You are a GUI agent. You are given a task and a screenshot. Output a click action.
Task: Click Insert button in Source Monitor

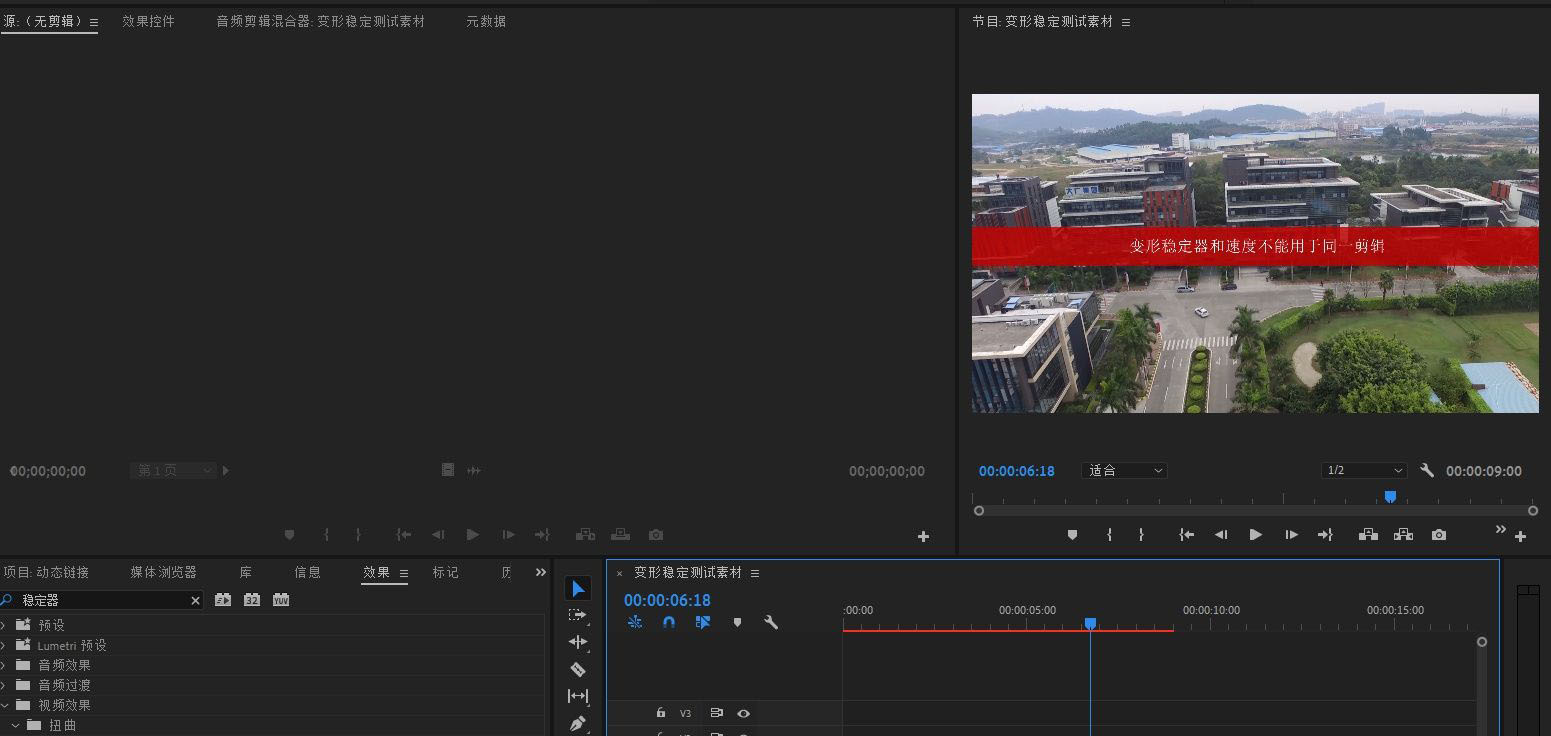(585, 535)
